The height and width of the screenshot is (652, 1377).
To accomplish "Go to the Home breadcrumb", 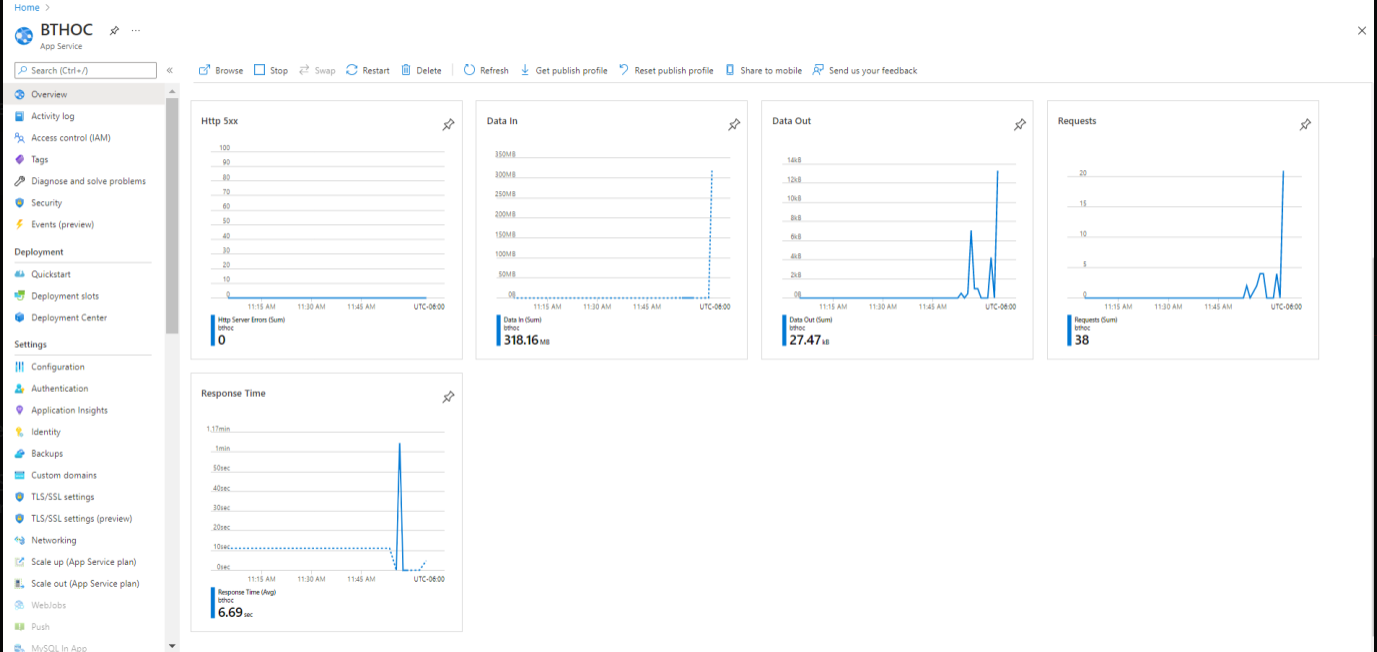I will [27, 7].
